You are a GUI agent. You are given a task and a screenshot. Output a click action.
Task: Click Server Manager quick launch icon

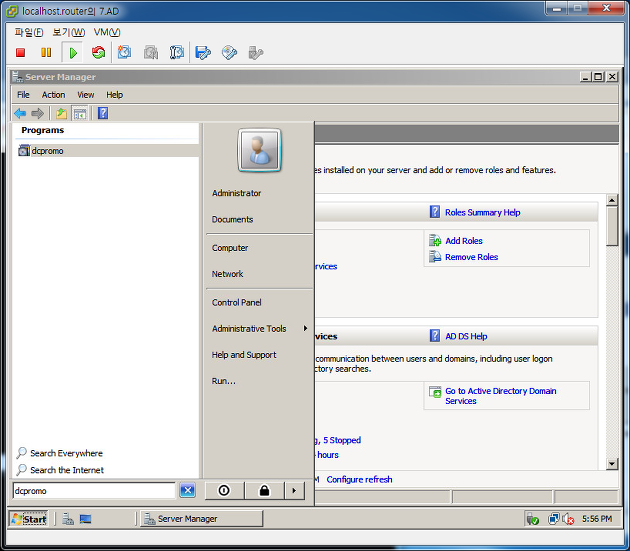(x=68, y=519)
